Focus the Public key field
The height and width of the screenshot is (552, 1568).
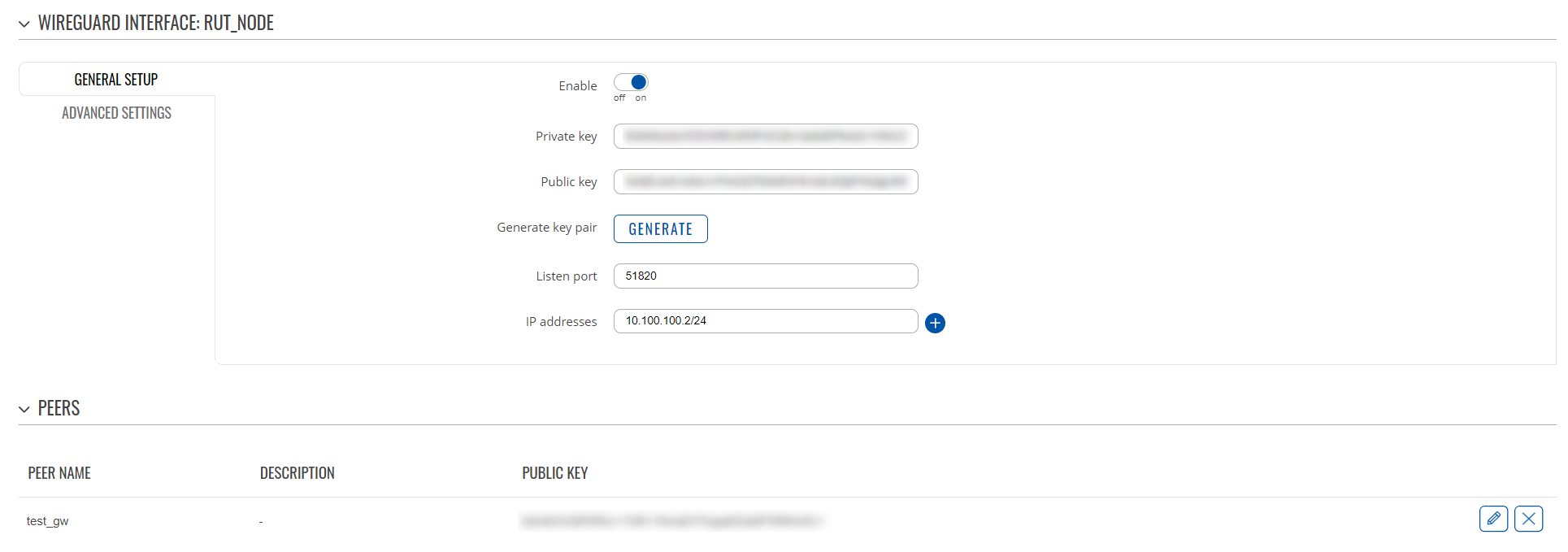click(x=766, y=181)
